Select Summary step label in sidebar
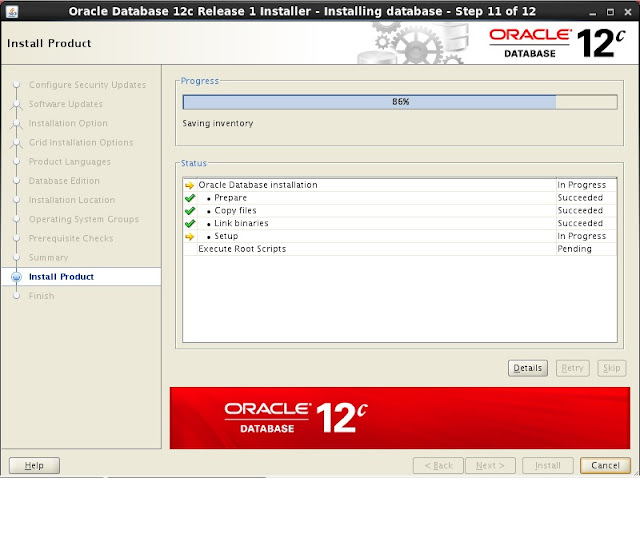 pyautogui.click(x=49, y=258)
